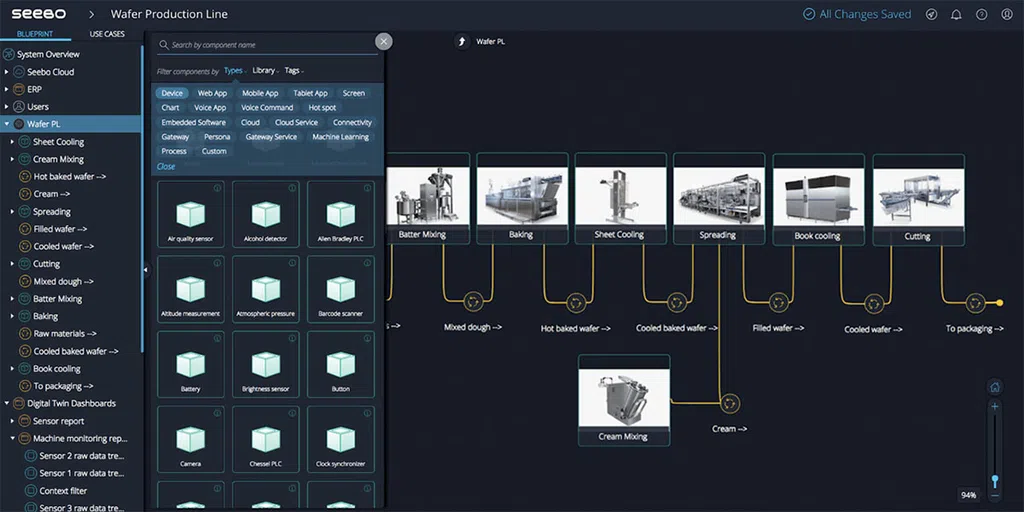Select the System Overview tree icon
The height and width of the screenshot is (512, 1024).
(9, 54)
